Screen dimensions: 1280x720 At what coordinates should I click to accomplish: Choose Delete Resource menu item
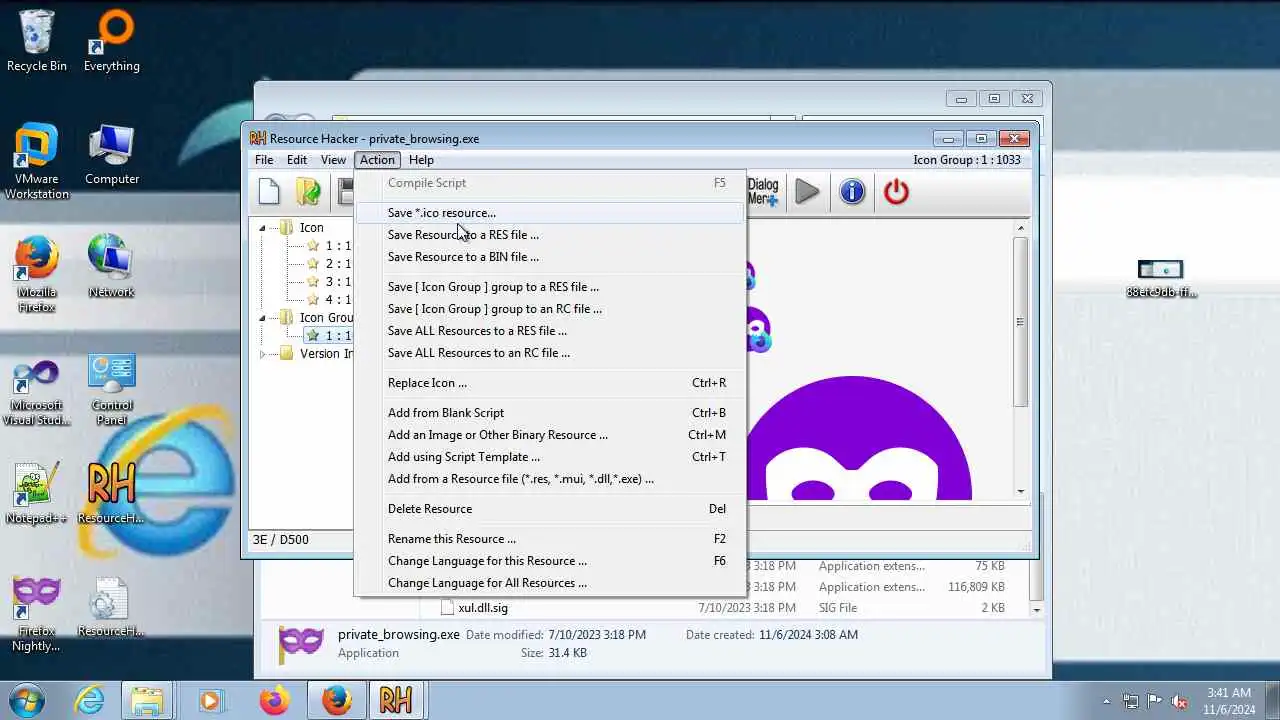[550, 509]
